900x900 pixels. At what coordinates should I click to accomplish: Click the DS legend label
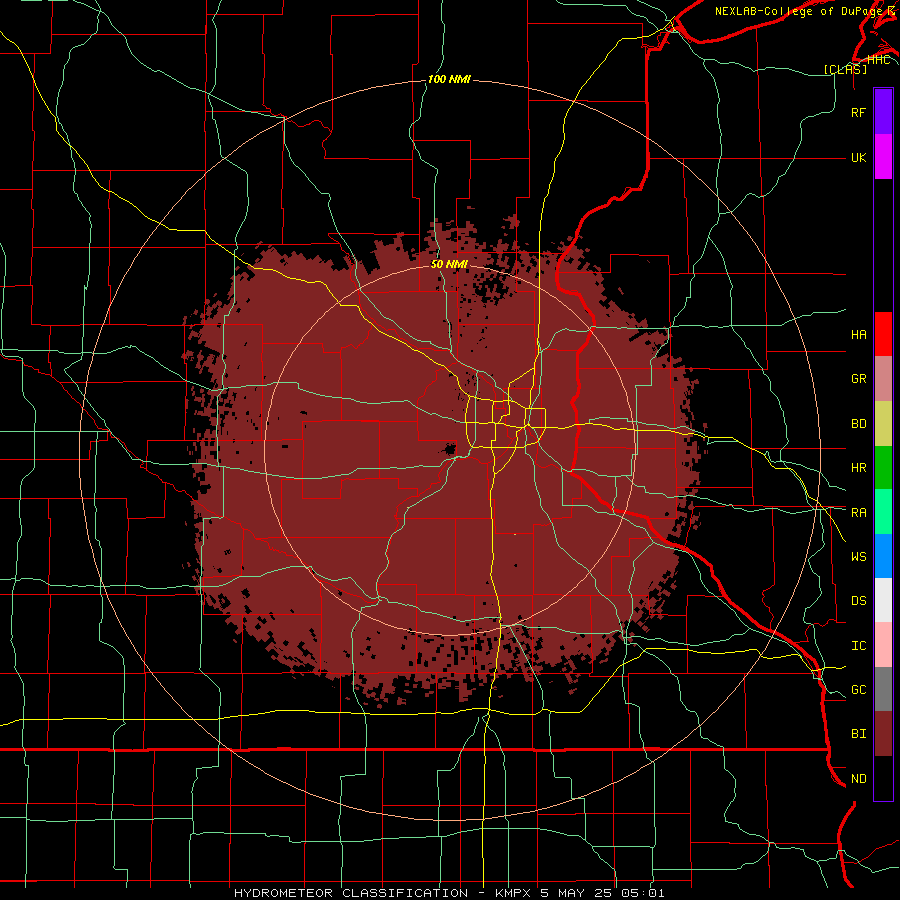859,600
